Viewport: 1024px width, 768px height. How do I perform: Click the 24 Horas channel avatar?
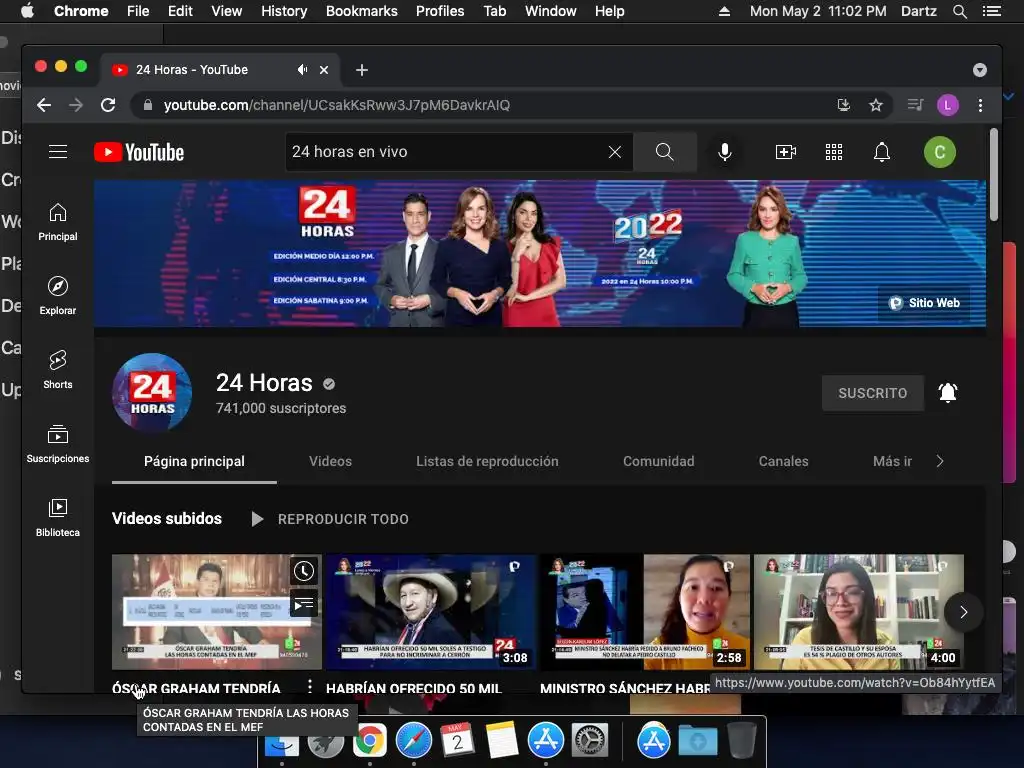[152, 392]
